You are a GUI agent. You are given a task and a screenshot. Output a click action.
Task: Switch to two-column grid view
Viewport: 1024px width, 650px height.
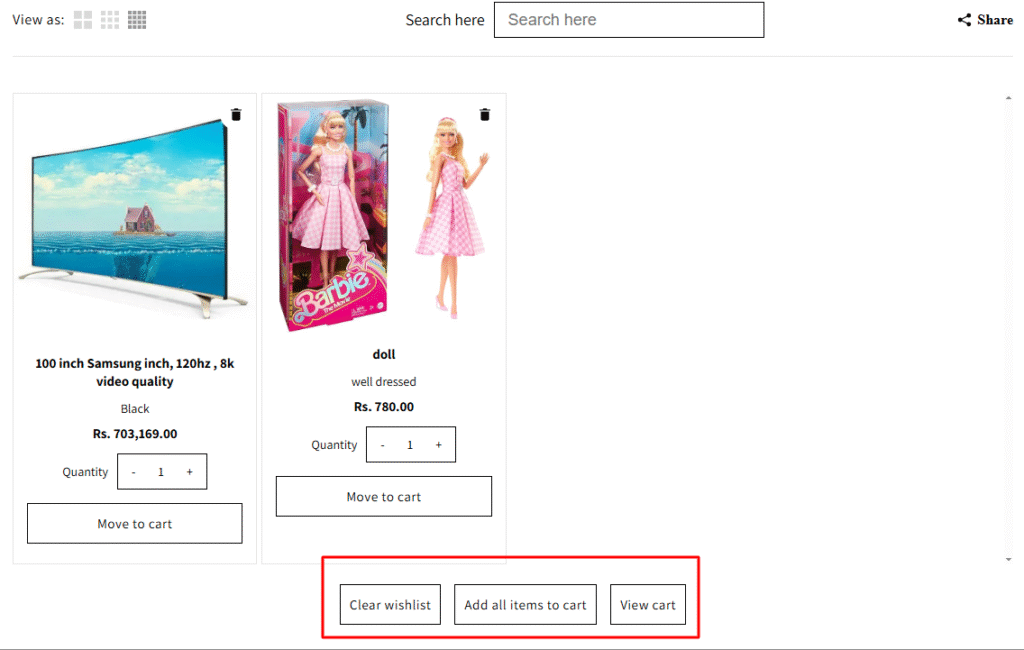pyautogui.click(x=82, y=20)
